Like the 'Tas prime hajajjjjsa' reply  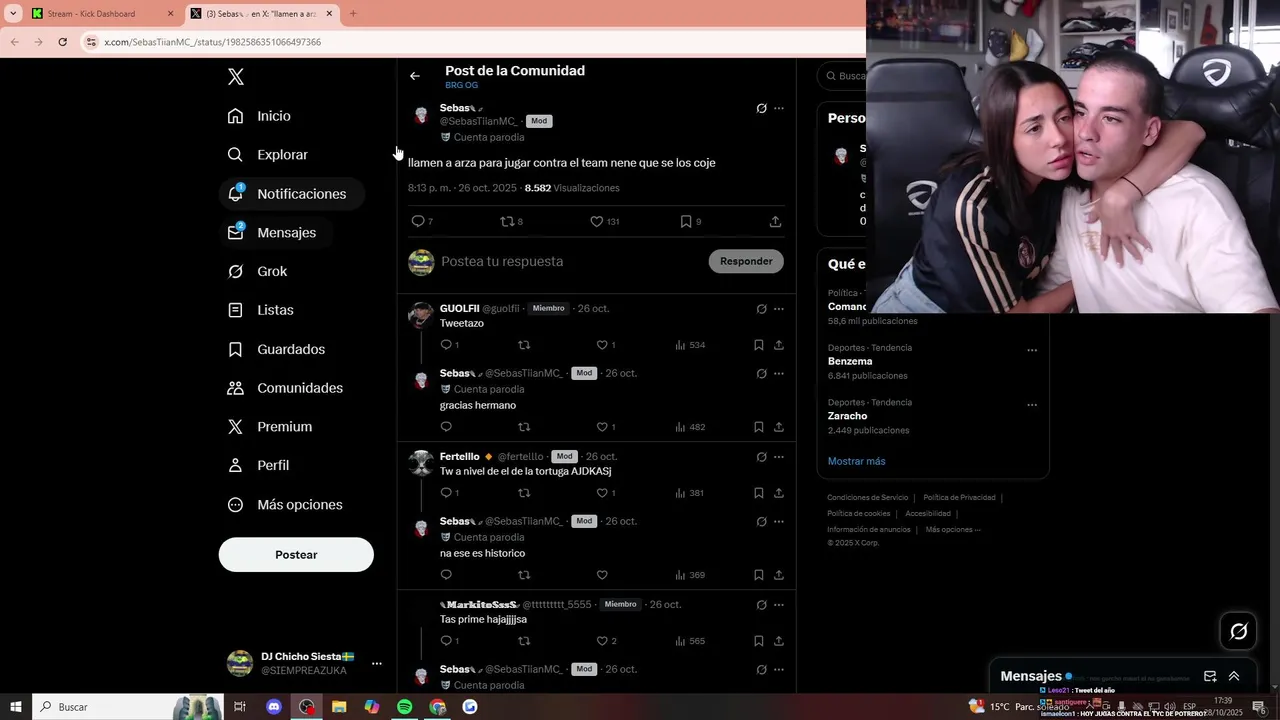(602, 641)
